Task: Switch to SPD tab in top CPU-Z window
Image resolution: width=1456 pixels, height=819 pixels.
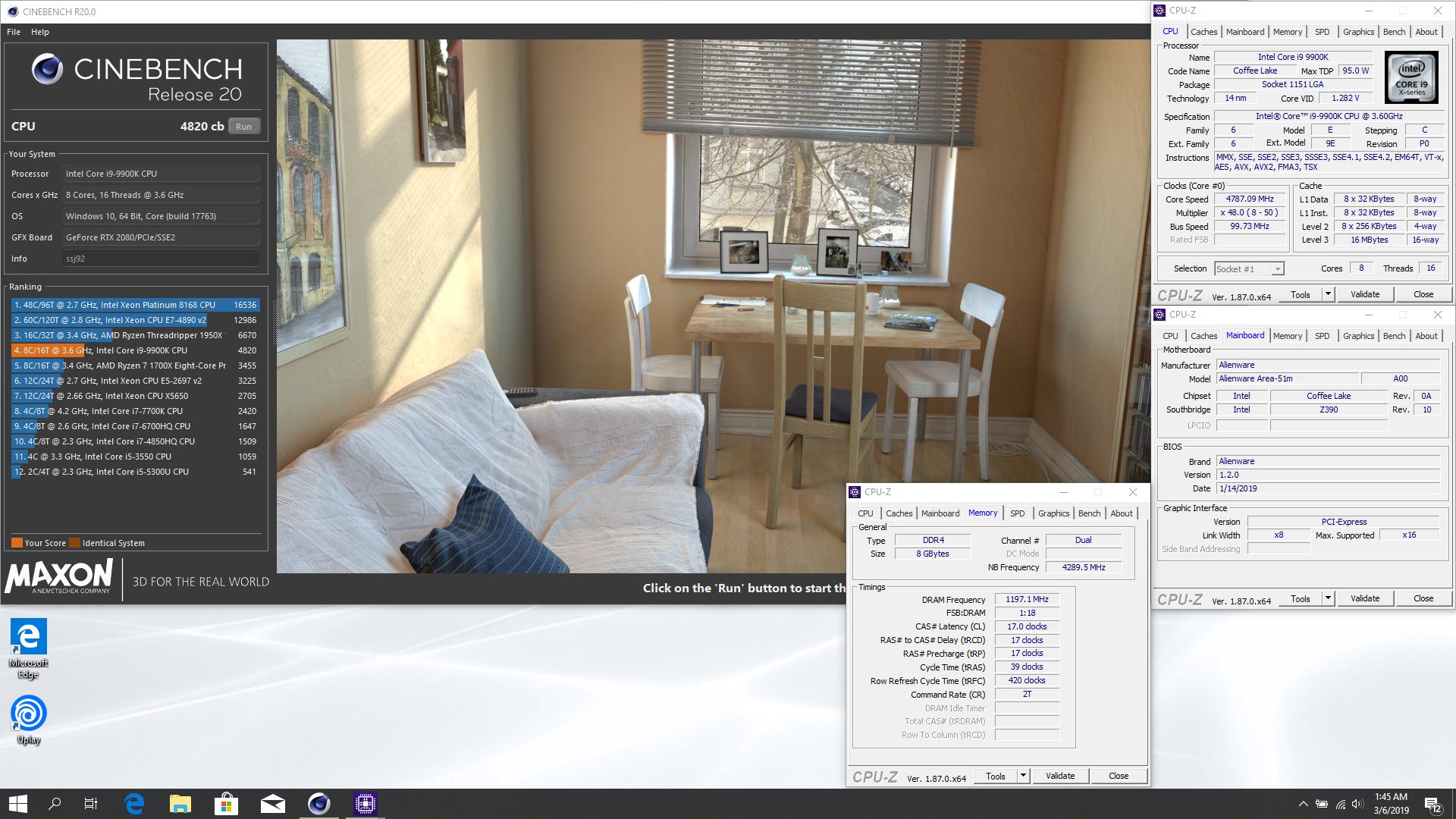Action: coord(1322,32)
